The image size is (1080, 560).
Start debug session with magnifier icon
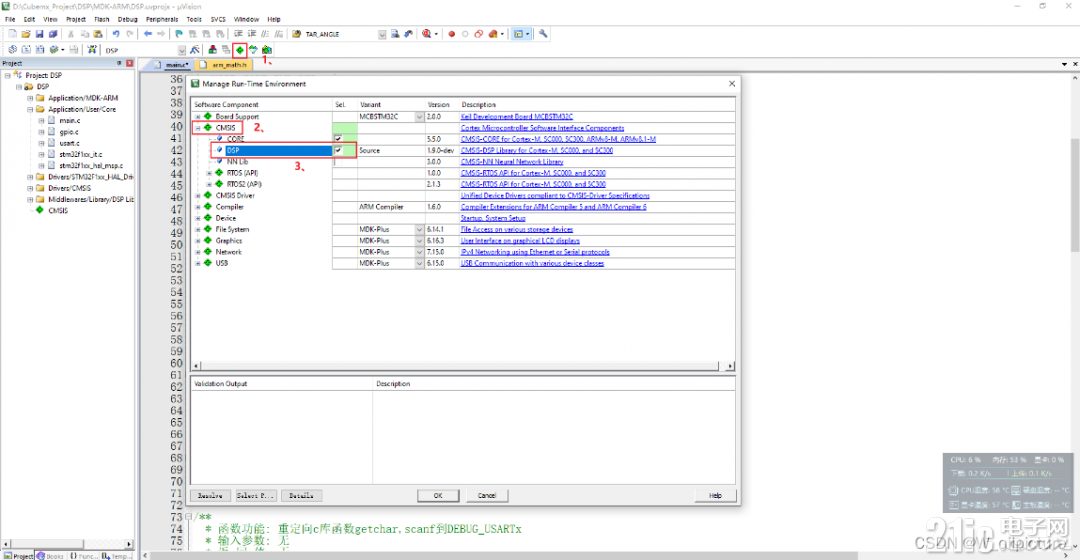click(427, 34)
